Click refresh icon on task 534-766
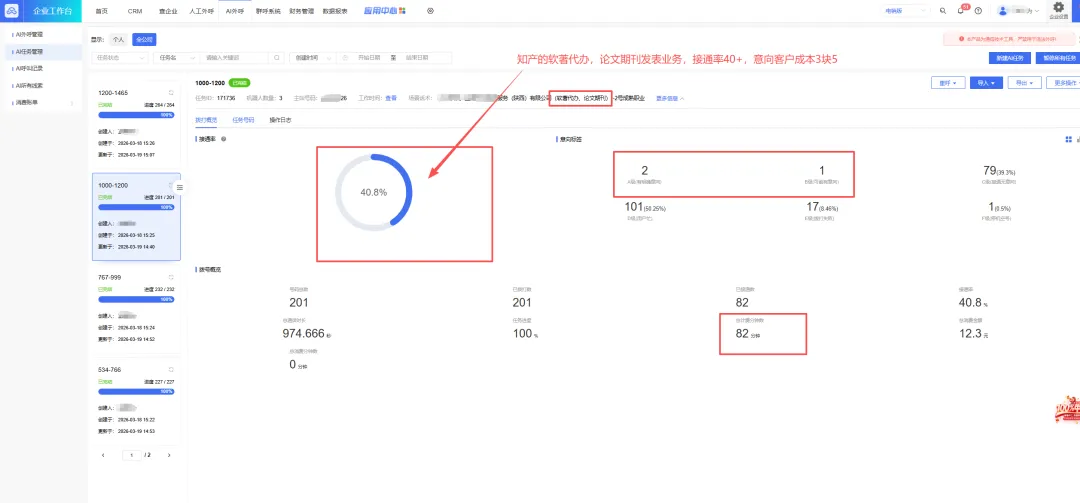 point(171,369)
